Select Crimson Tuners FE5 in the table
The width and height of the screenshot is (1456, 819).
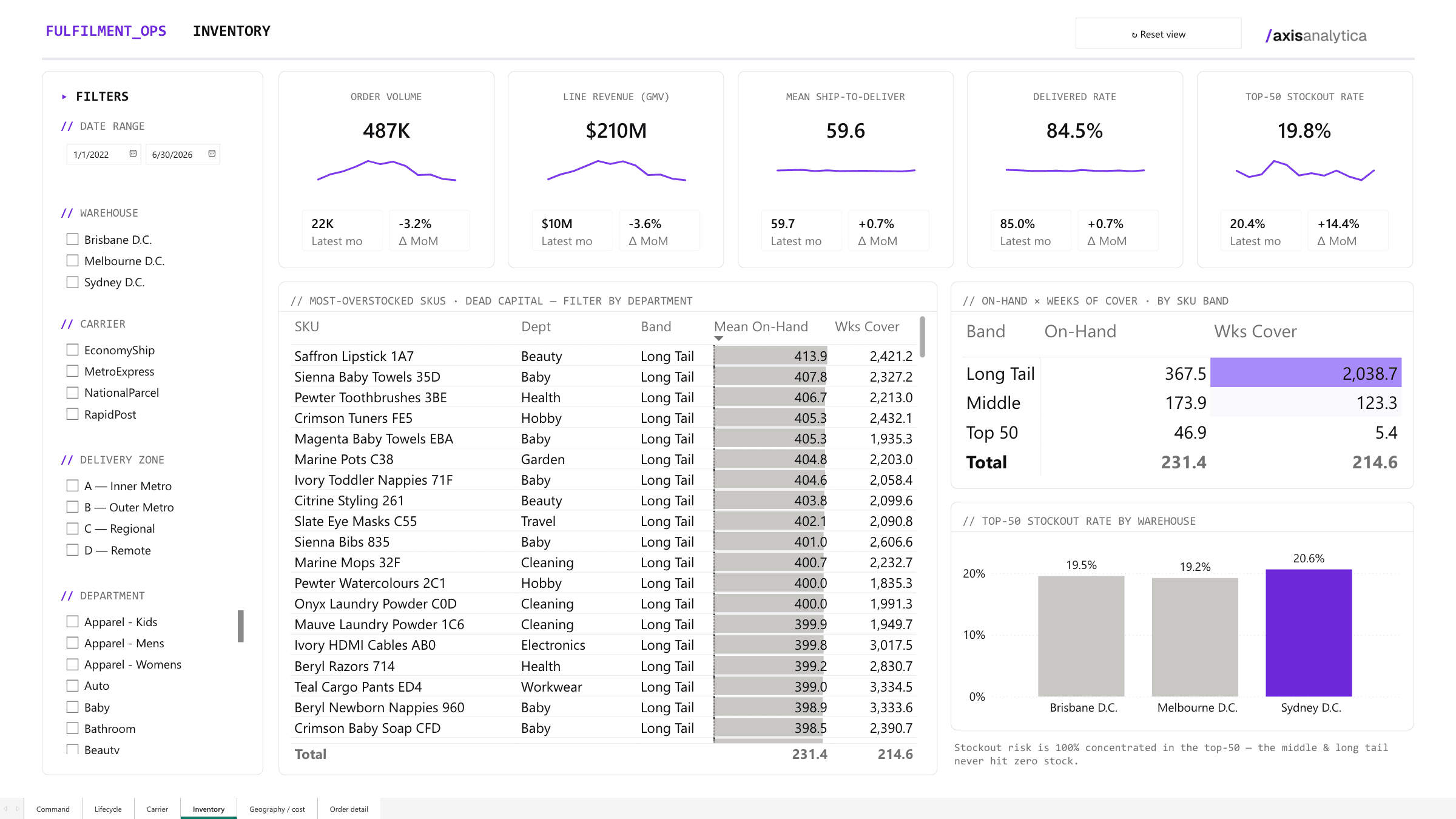tap(353, 418)
